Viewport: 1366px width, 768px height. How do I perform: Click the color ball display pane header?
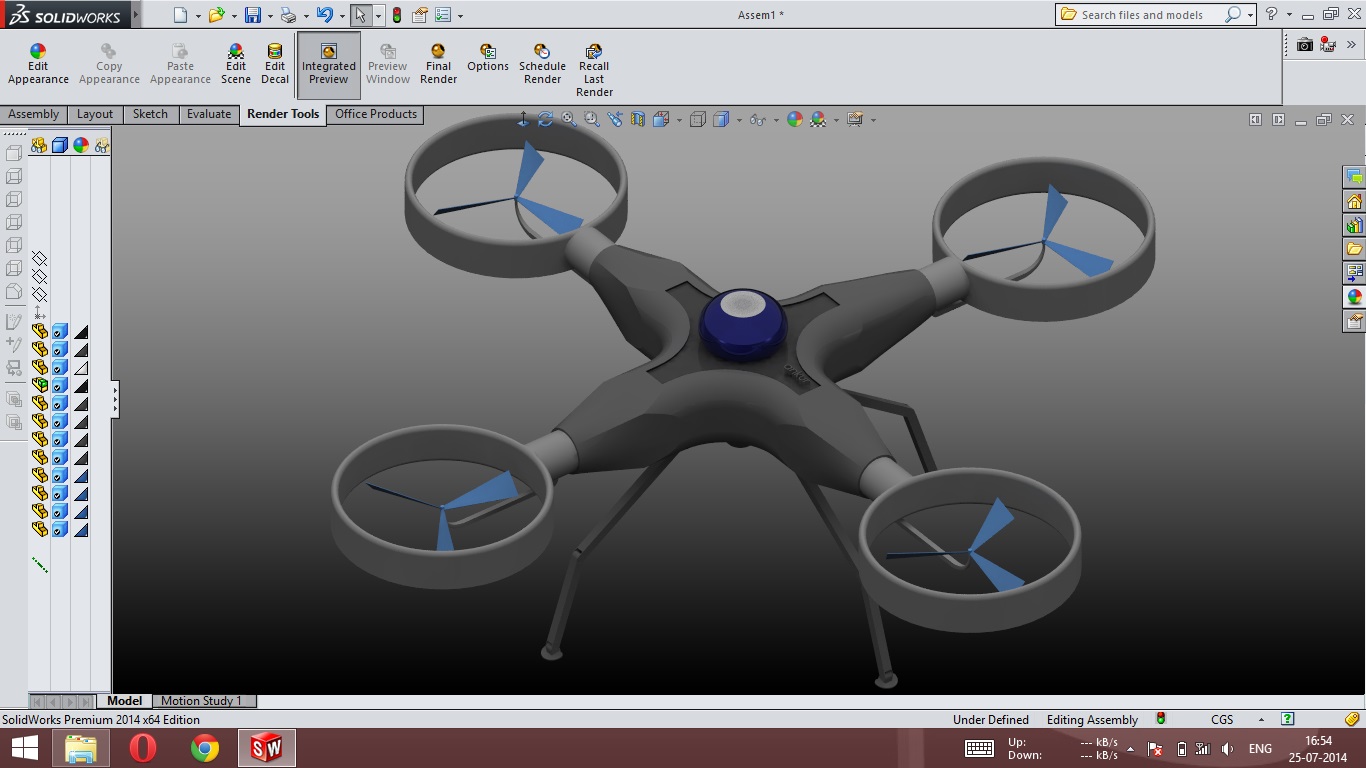pyautogui.click(x=81, y=145)
